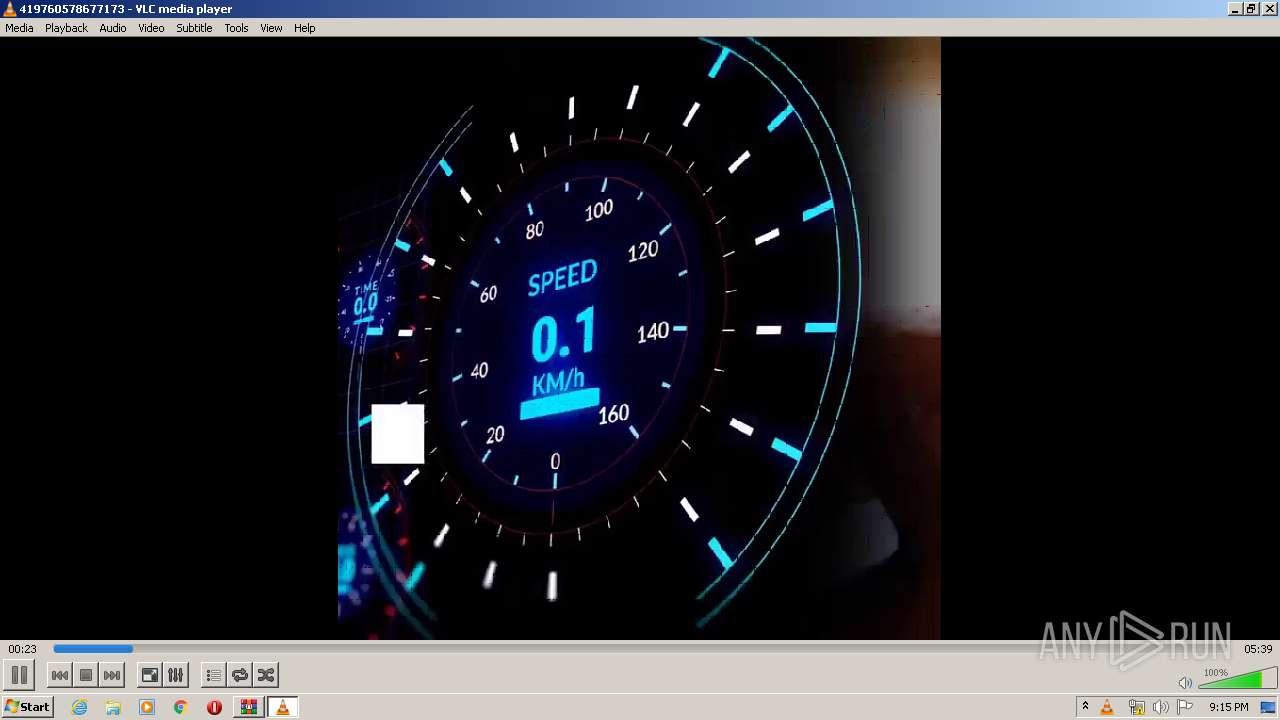1280x720 pixels.
Task: Click the video display area
Action: 639,338
